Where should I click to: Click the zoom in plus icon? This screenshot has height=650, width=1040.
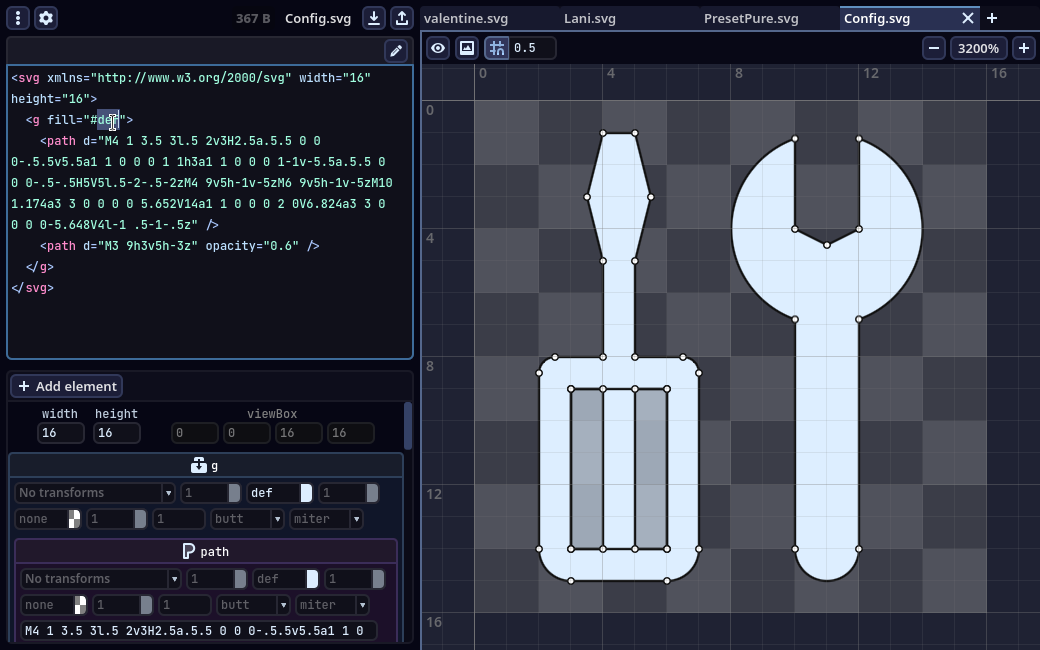pos(1023,48)
